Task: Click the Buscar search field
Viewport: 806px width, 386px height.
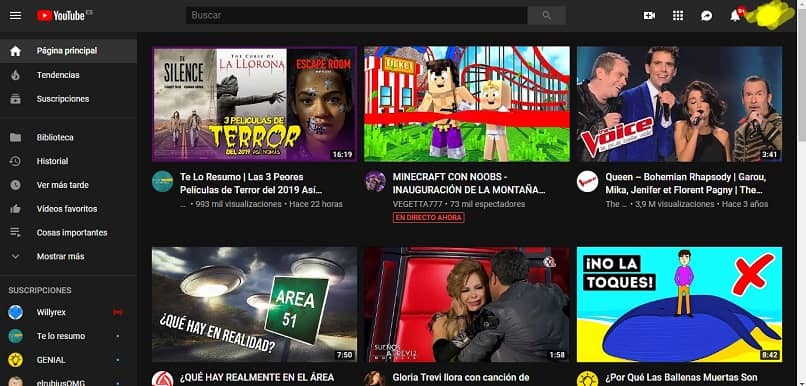Action: [357, 15]
